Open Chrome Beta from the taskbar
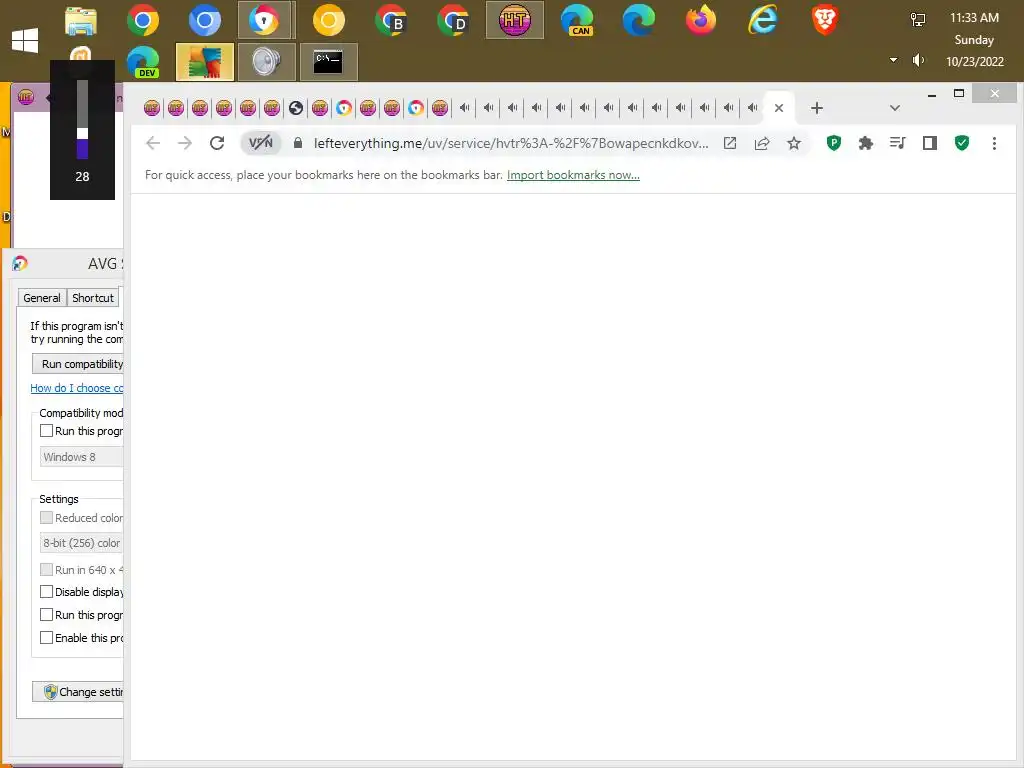Image resolution: width=1024 pixels, height=768 pixels. (391, 21)
